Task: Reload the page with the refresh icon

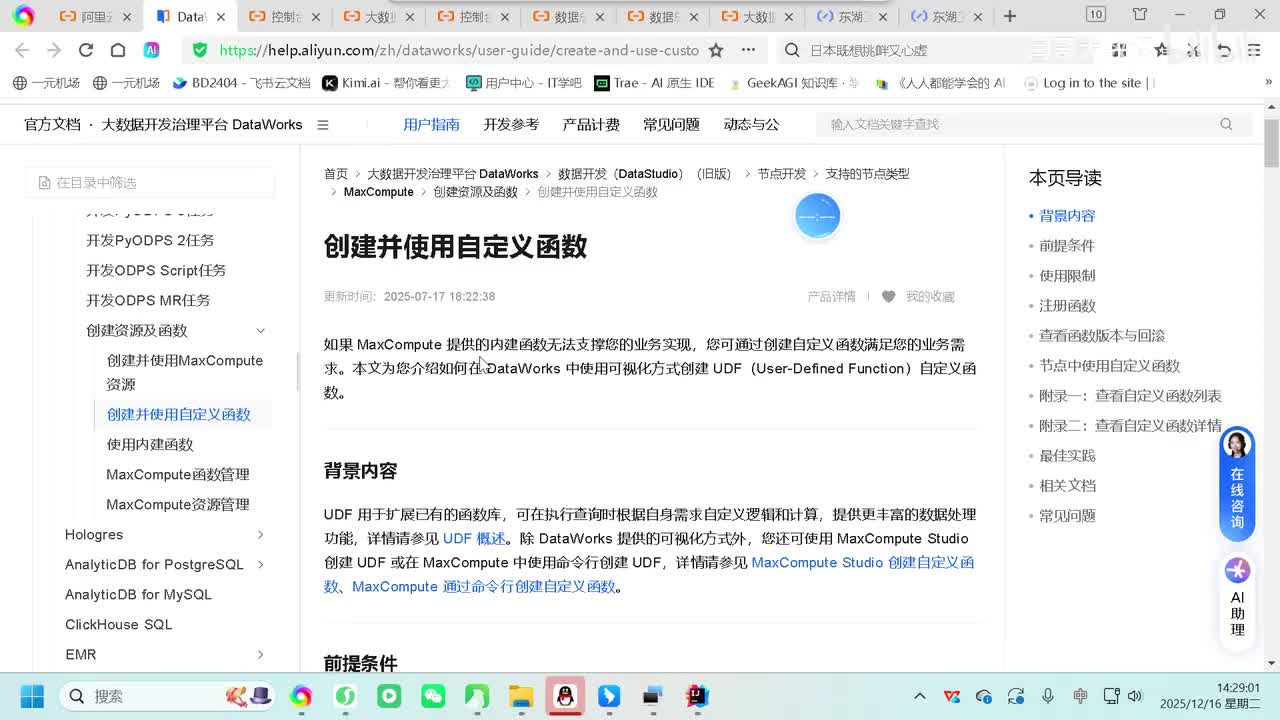Action: coord(86,50)
